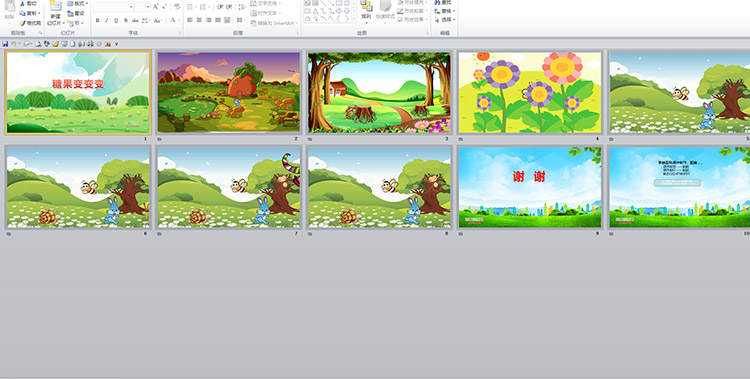Click the Cut (剪切) scissors icon
Image resolution: width=750 pixels, height=379 pixels.
[x=22, y=4]
